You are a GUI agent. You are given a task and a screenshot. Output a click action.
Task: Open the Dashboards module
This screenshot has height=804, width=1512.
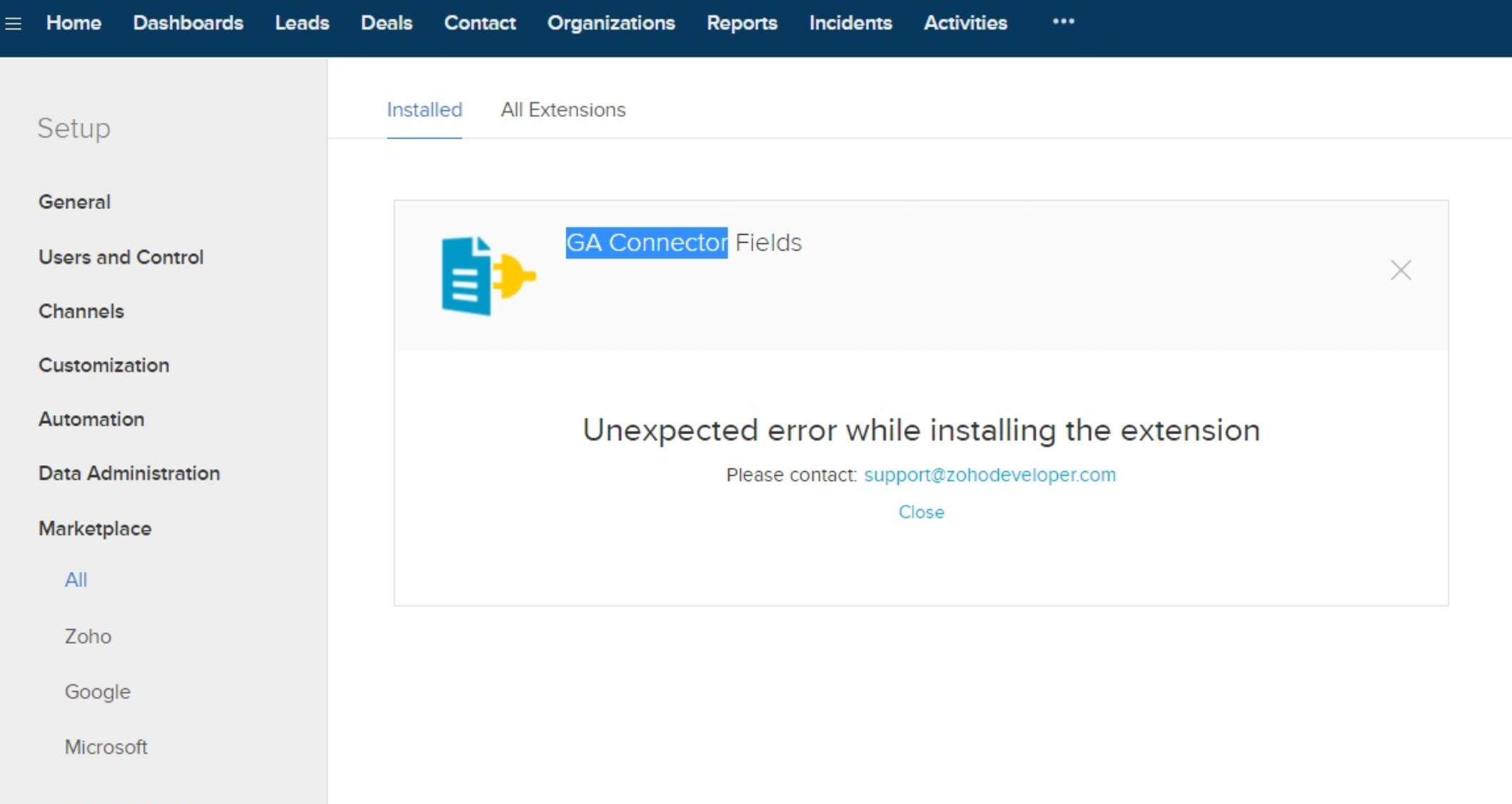click(x=188, y=23)
